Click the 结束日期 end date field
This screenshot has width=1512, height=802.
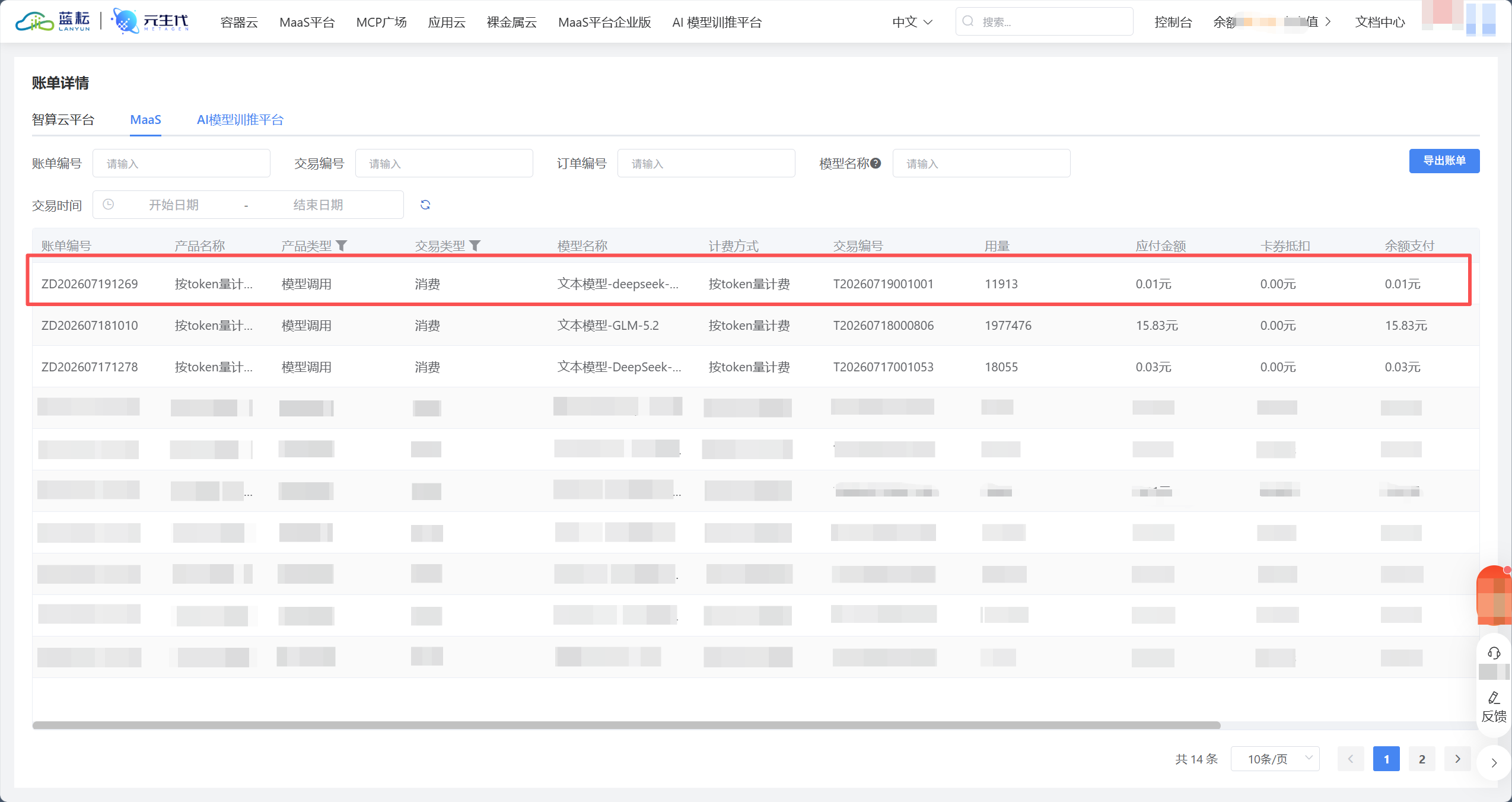click(x=319, y=205)
